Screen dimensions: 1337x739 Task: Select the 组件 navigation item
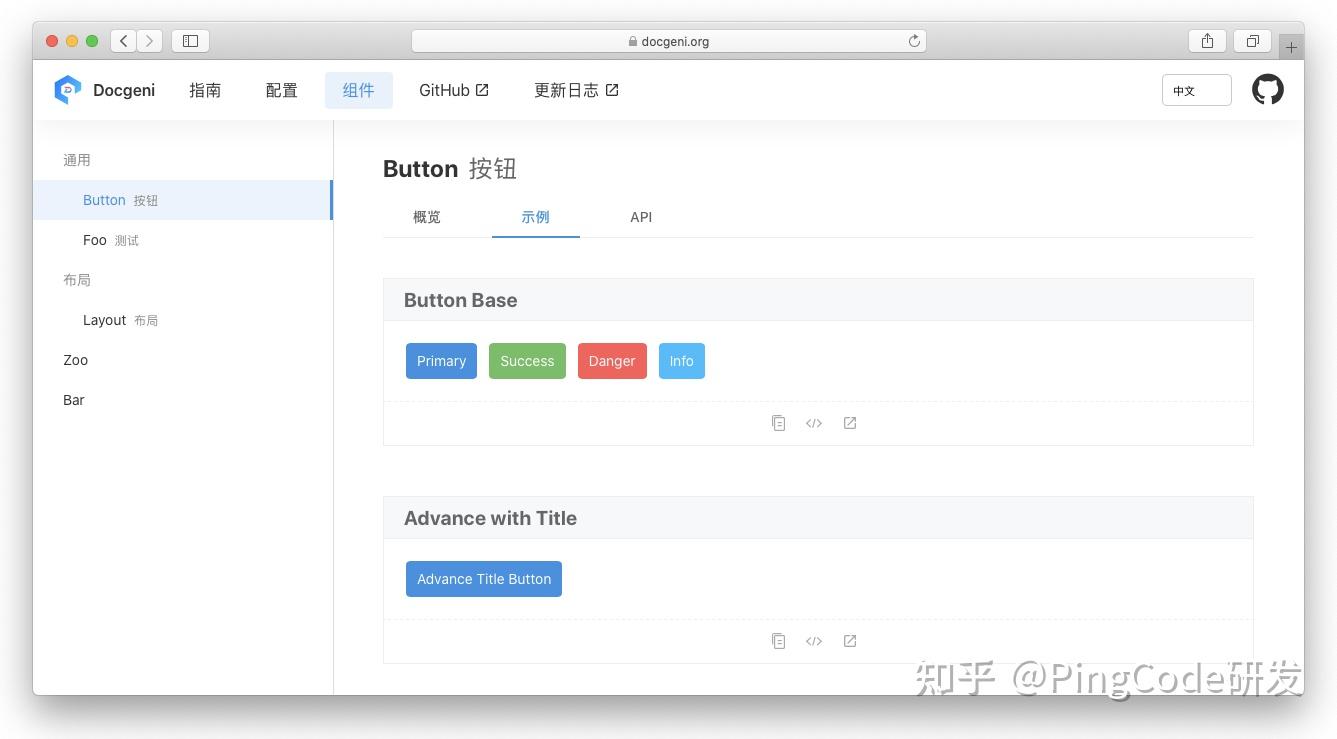click(x=358, y=90)
